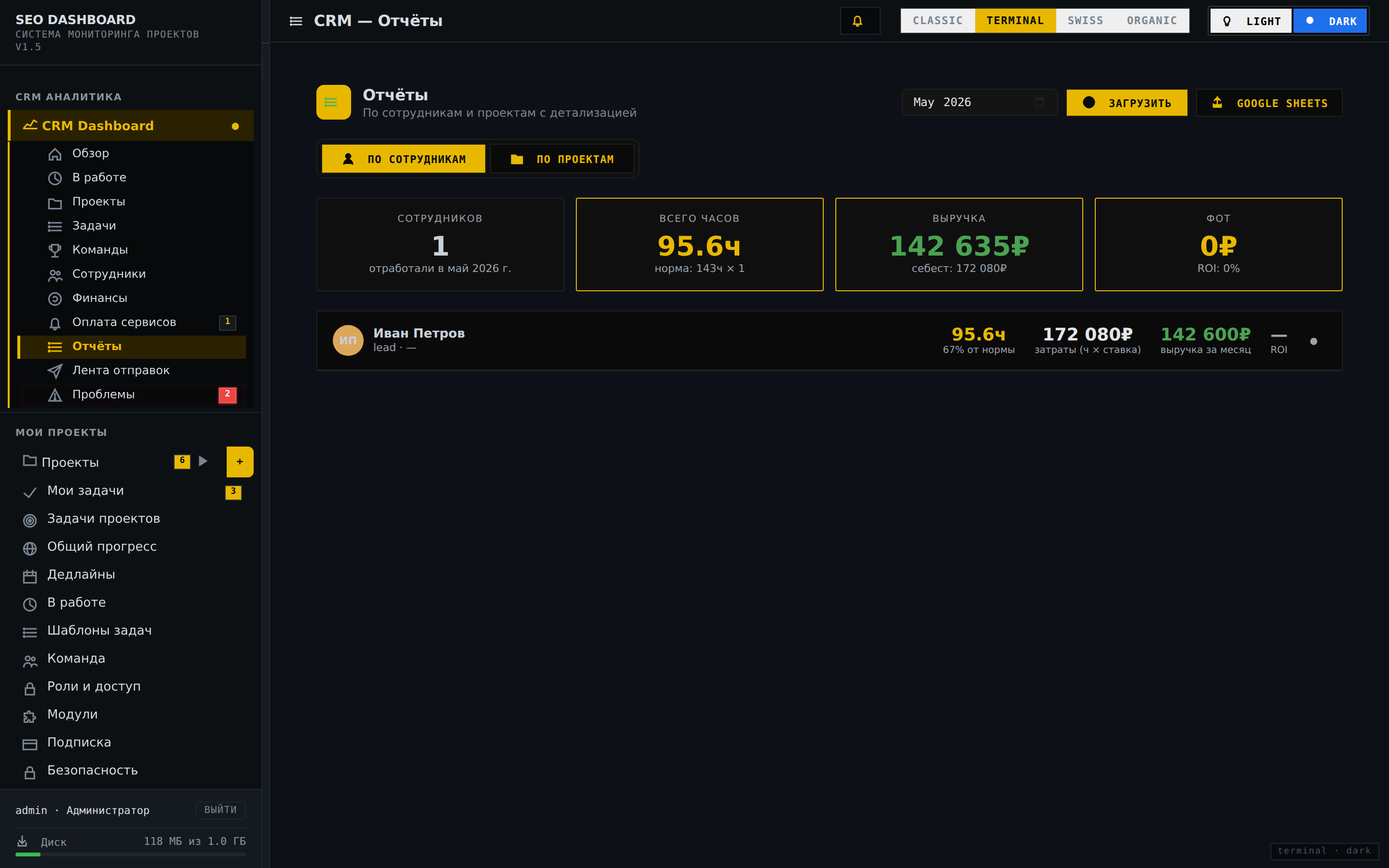The image size is (1389, 868).
Task: Click the May 2026 month field
Action: pyautogui.click(x=980, y=102)
